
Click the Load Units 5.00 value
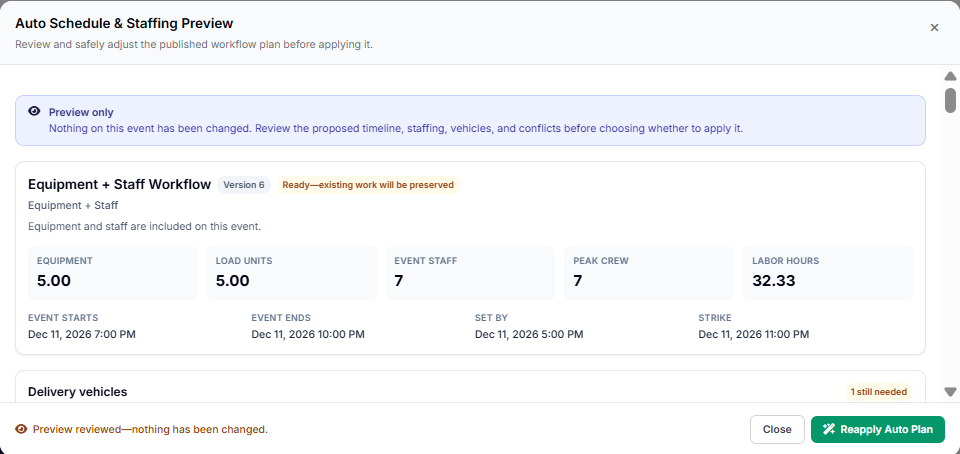click(x=233, y=281)
